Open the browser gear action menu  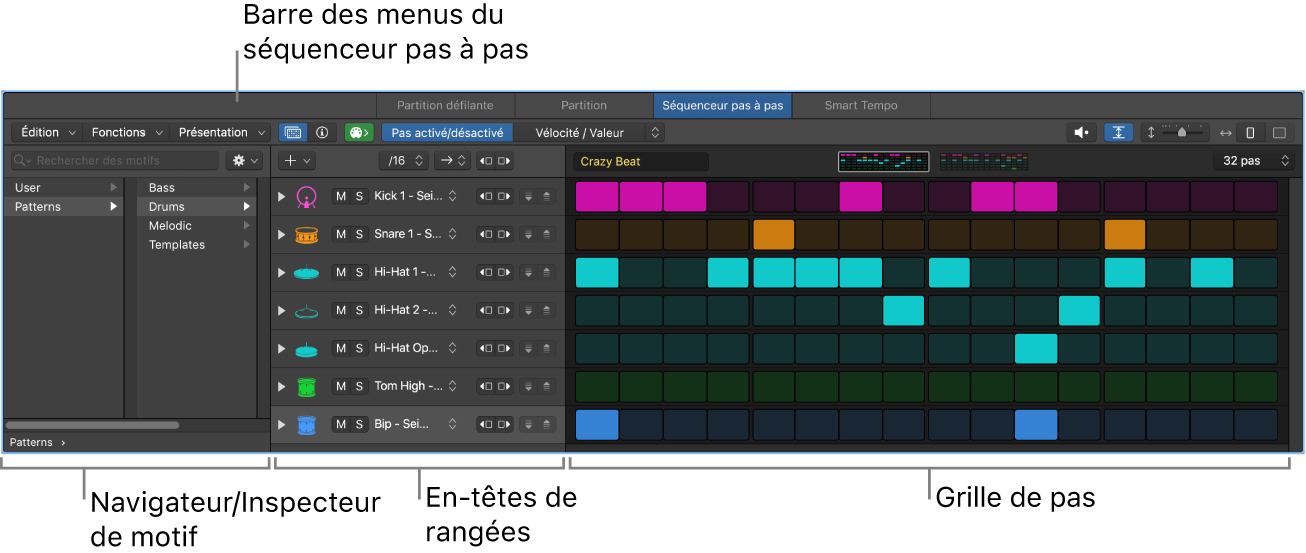pyautogui.click(x=244, y=160)
